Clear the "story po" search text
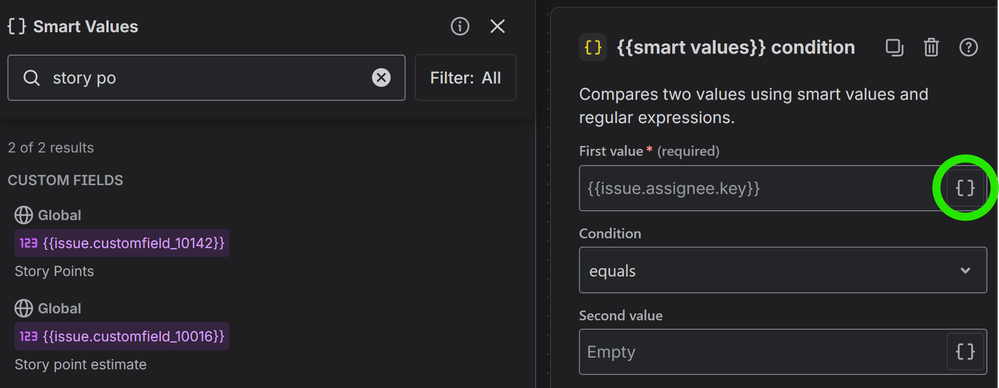This screenshot has height=388, width=999. (381, 78)
